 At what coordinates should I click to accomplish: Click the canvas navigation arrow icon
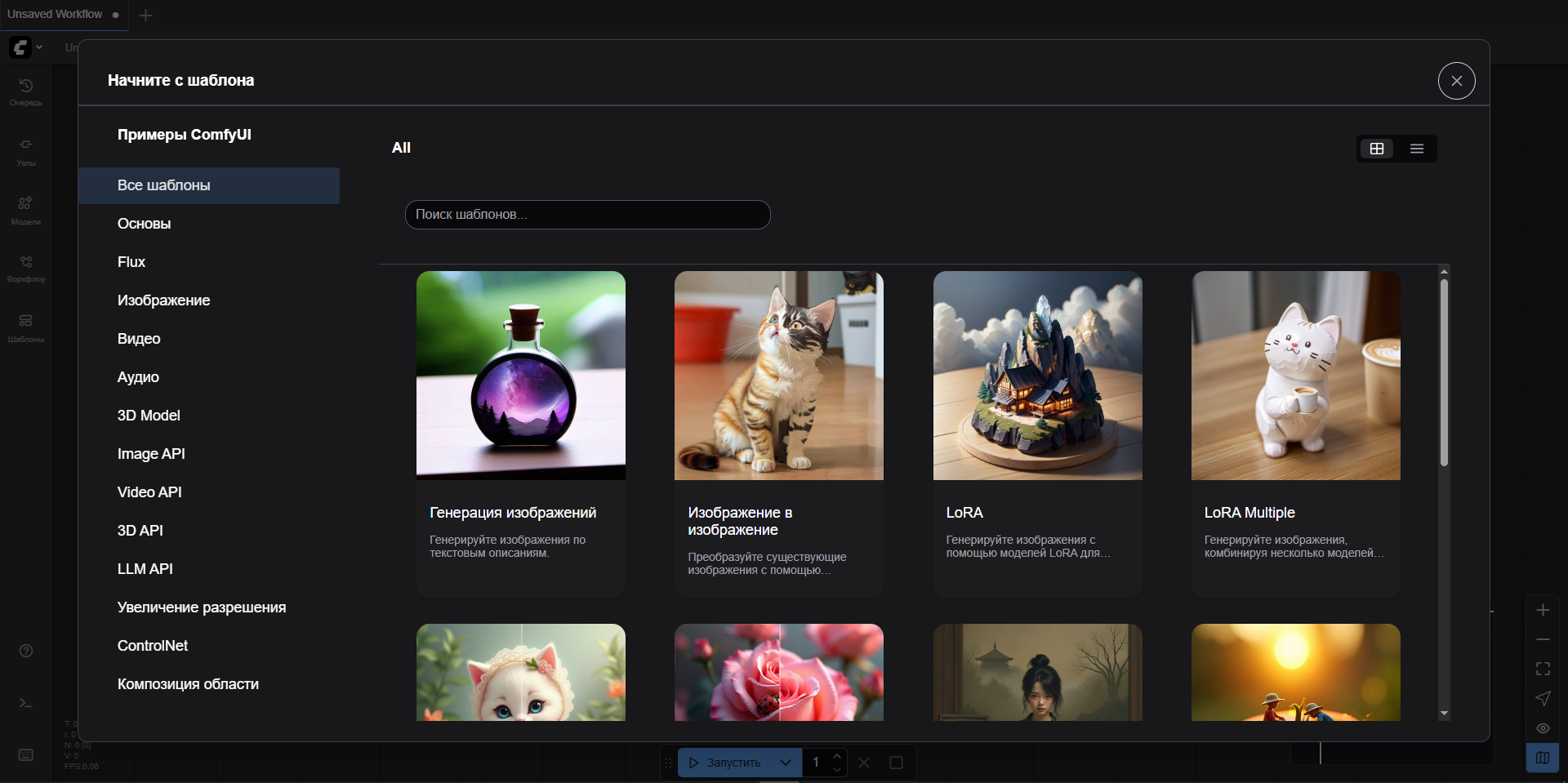[x=1543, y=698]
